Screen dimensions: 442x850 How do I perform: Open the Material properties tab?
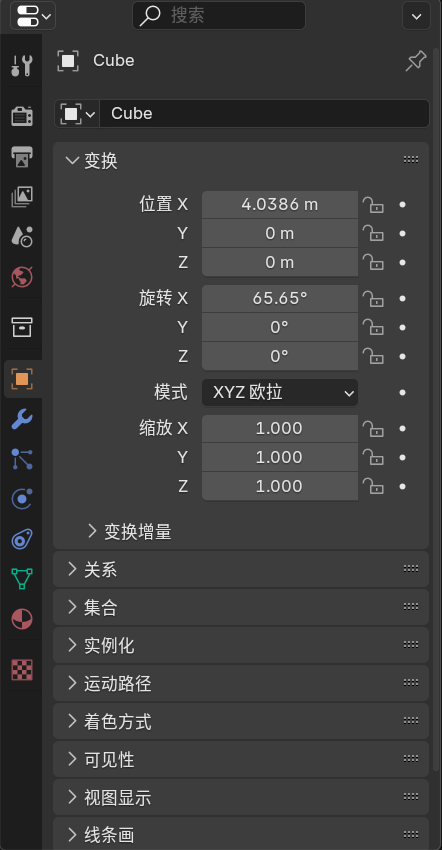tap(22, 619)
